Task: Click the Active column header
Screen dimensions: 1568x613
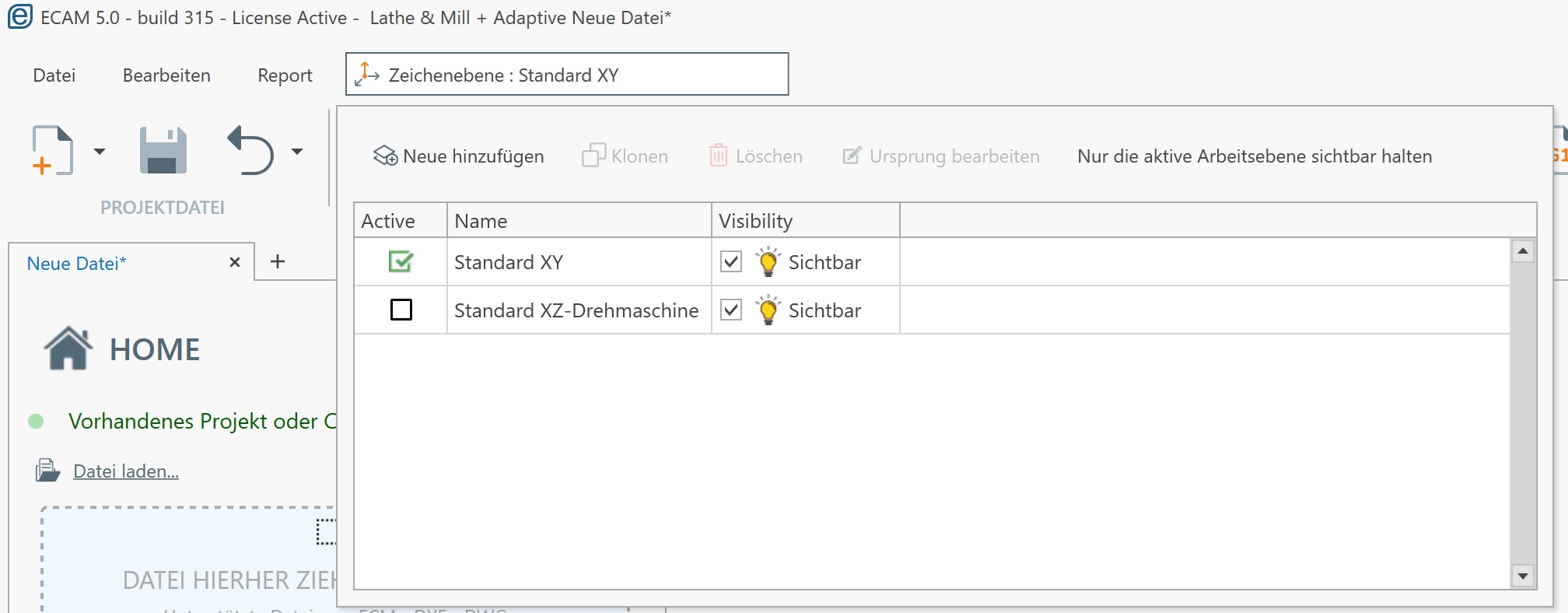Action: [x=401, y=221]
